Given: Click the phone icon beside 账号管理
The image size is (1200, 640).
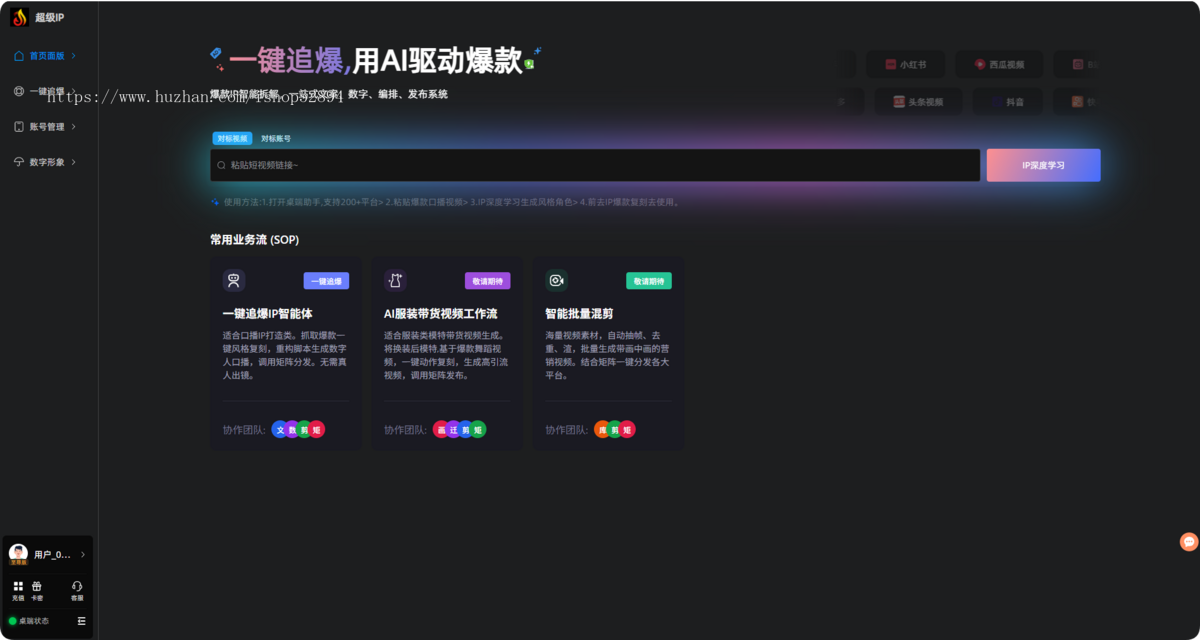Looking at the screenshot, I should click(x=19, y=127).
